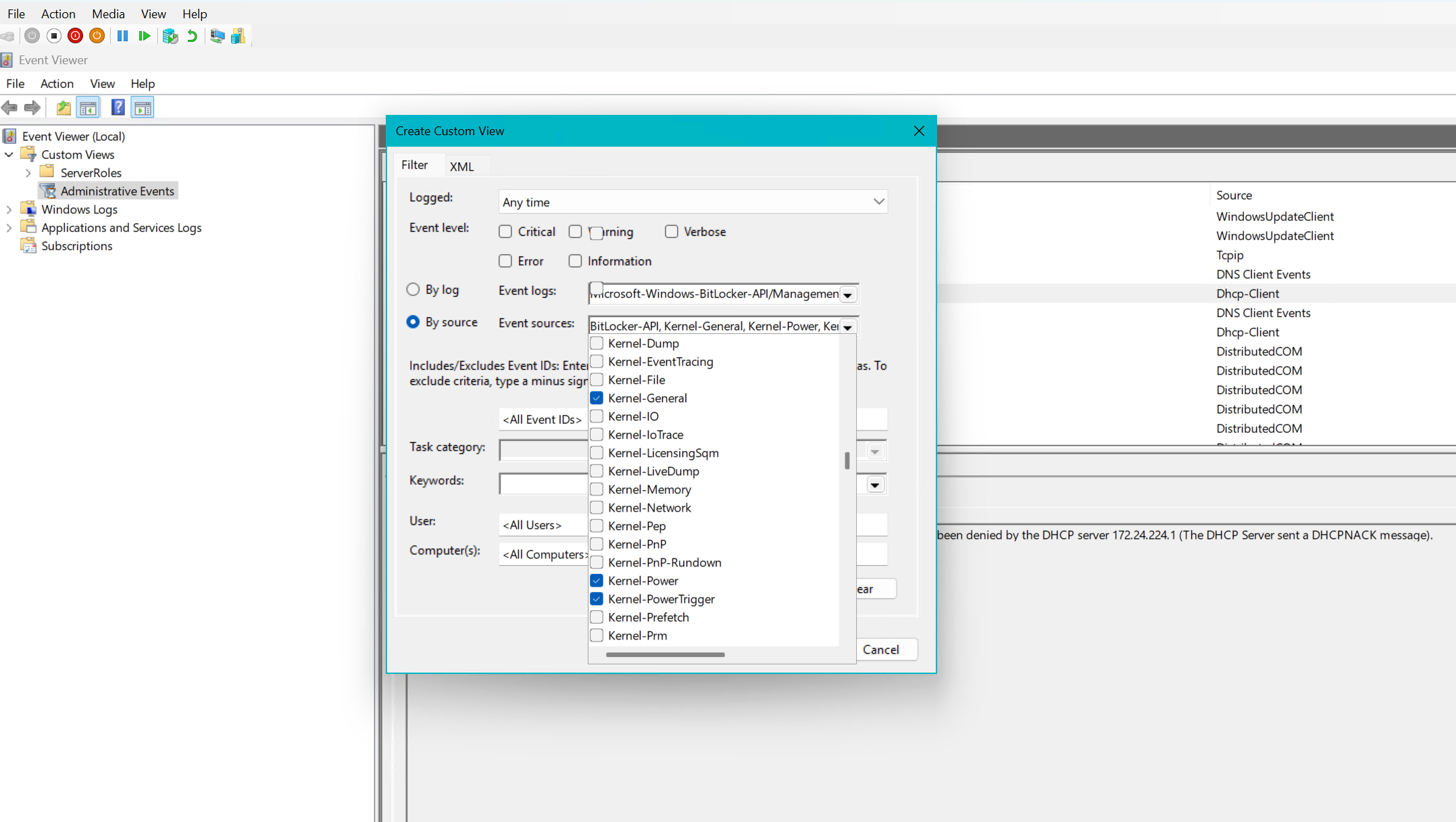Click the green Revert arrow icon
This screenshot has width=1456, height=822.
[x=193, y=36]
